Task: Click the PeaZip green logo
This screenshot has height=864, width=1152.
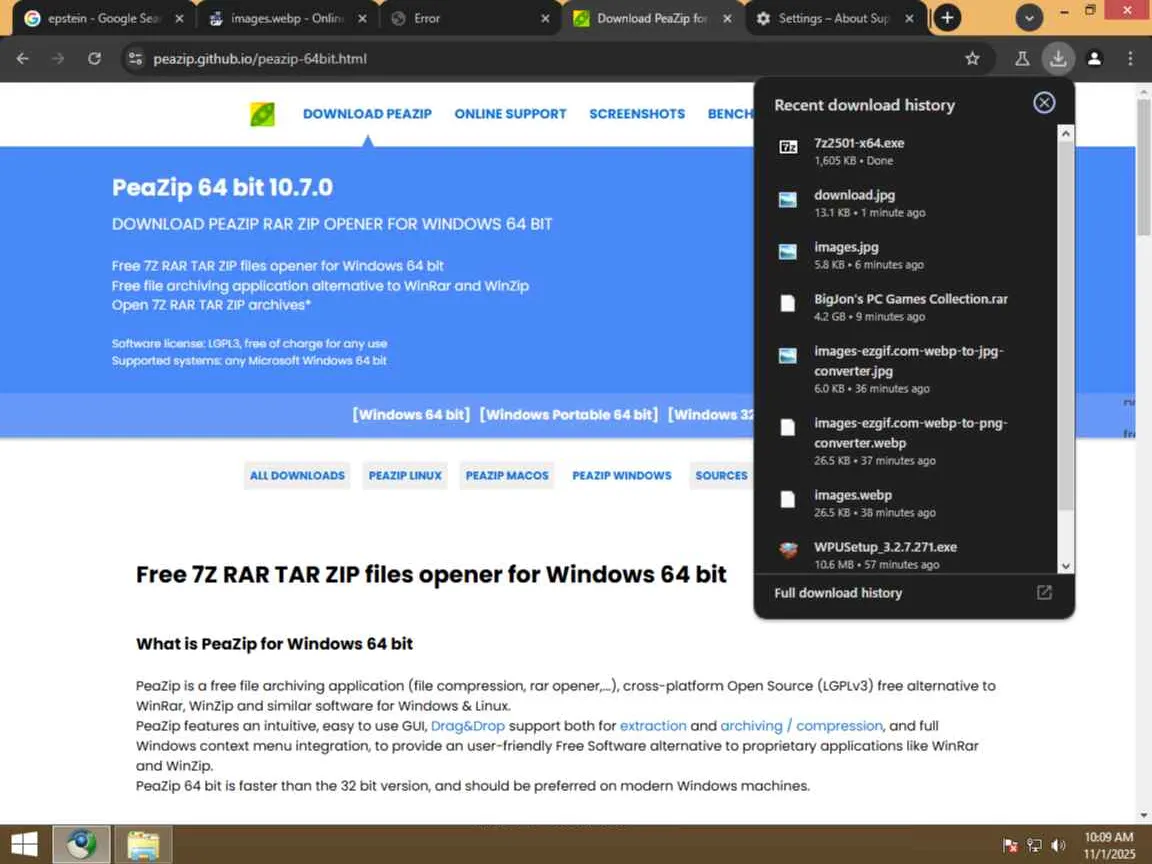Action: coord(262,114)
